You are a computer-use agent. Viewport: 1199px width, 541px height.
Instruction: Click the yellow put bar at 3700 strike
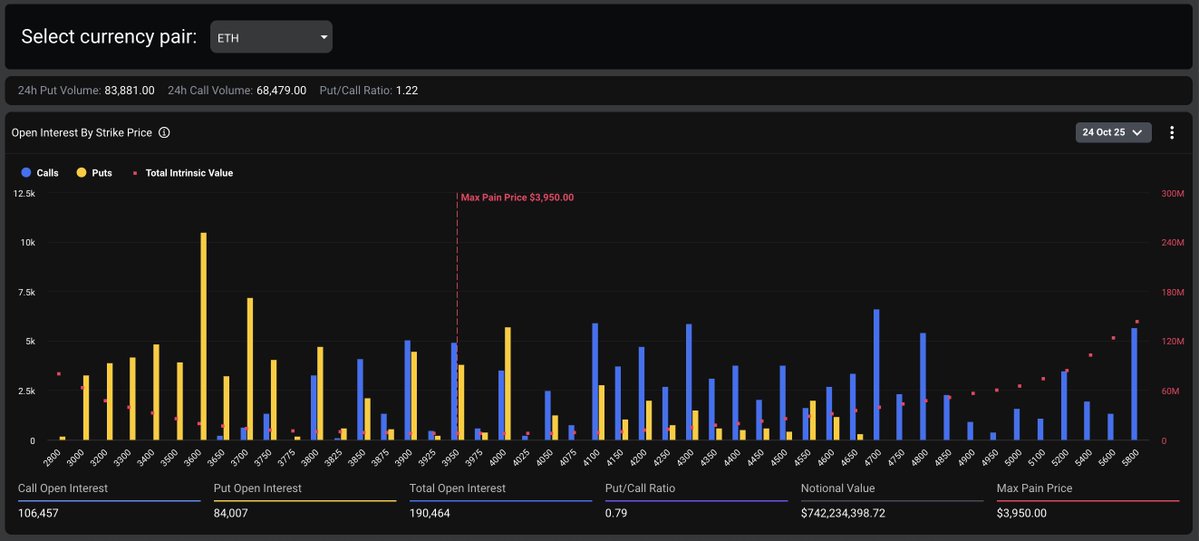250,369
